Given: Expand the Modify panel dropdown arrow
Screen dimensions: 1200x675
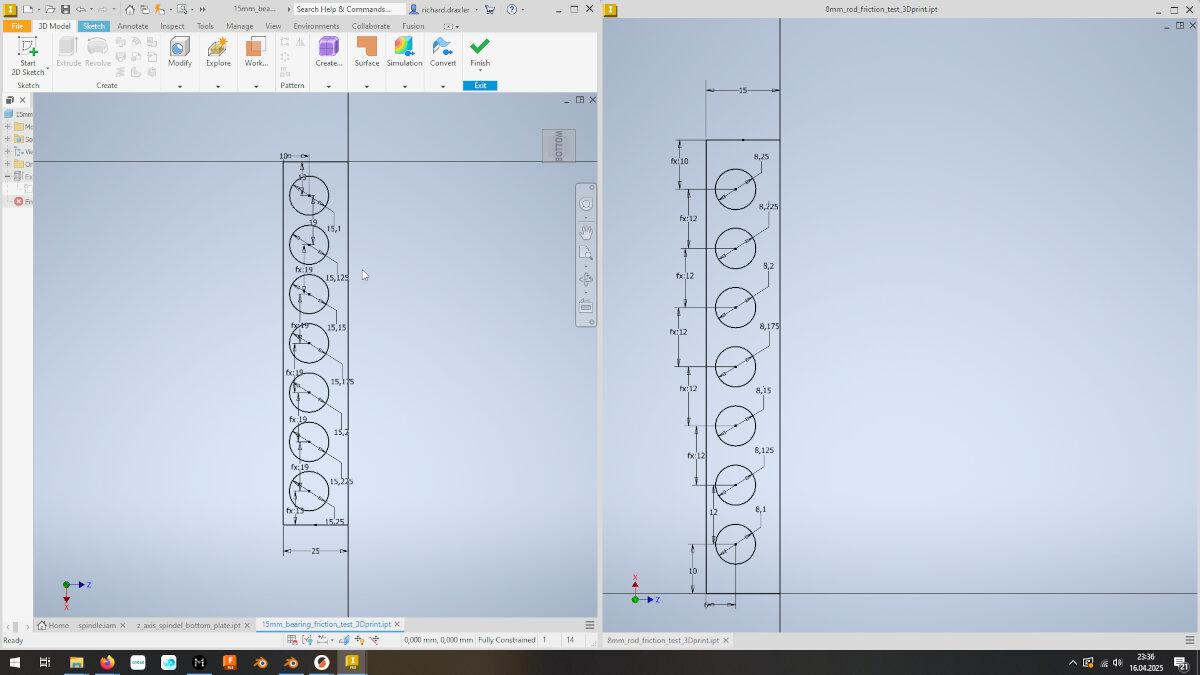Looking at the screenshot, I should (180, 87).
